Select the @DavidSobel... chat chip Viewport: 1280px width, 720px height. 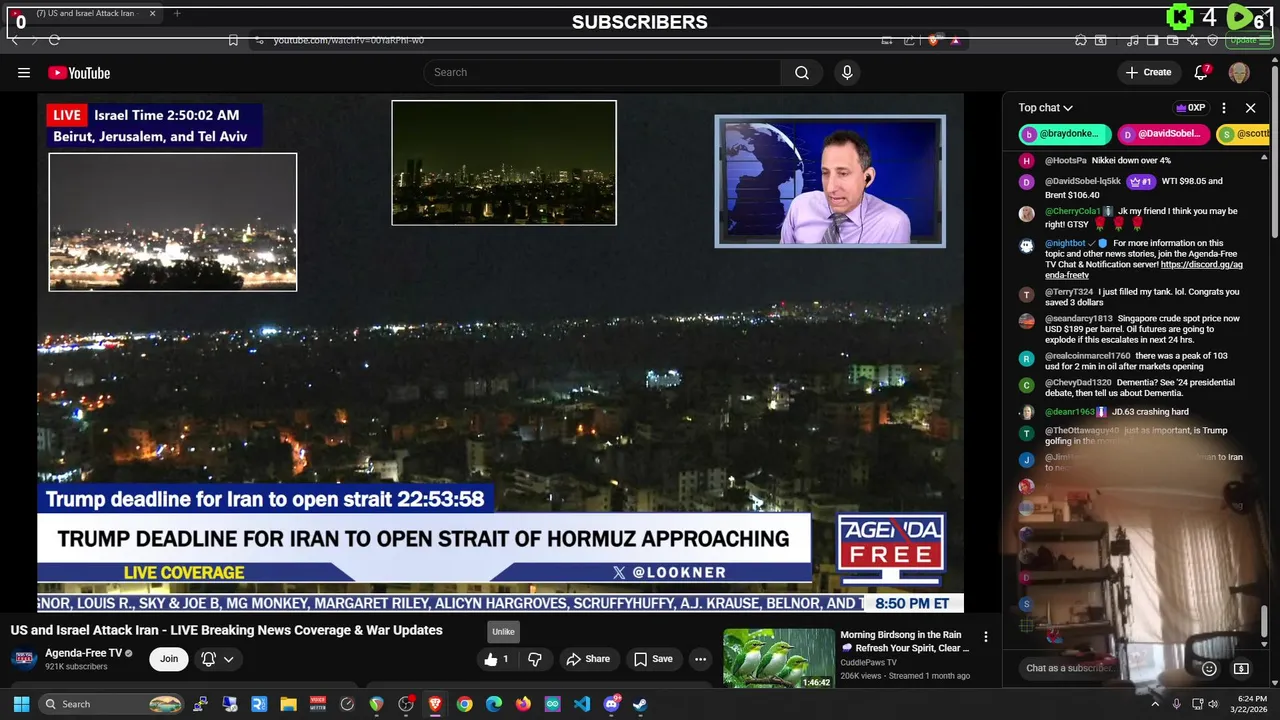click(x=1163, y=134)
